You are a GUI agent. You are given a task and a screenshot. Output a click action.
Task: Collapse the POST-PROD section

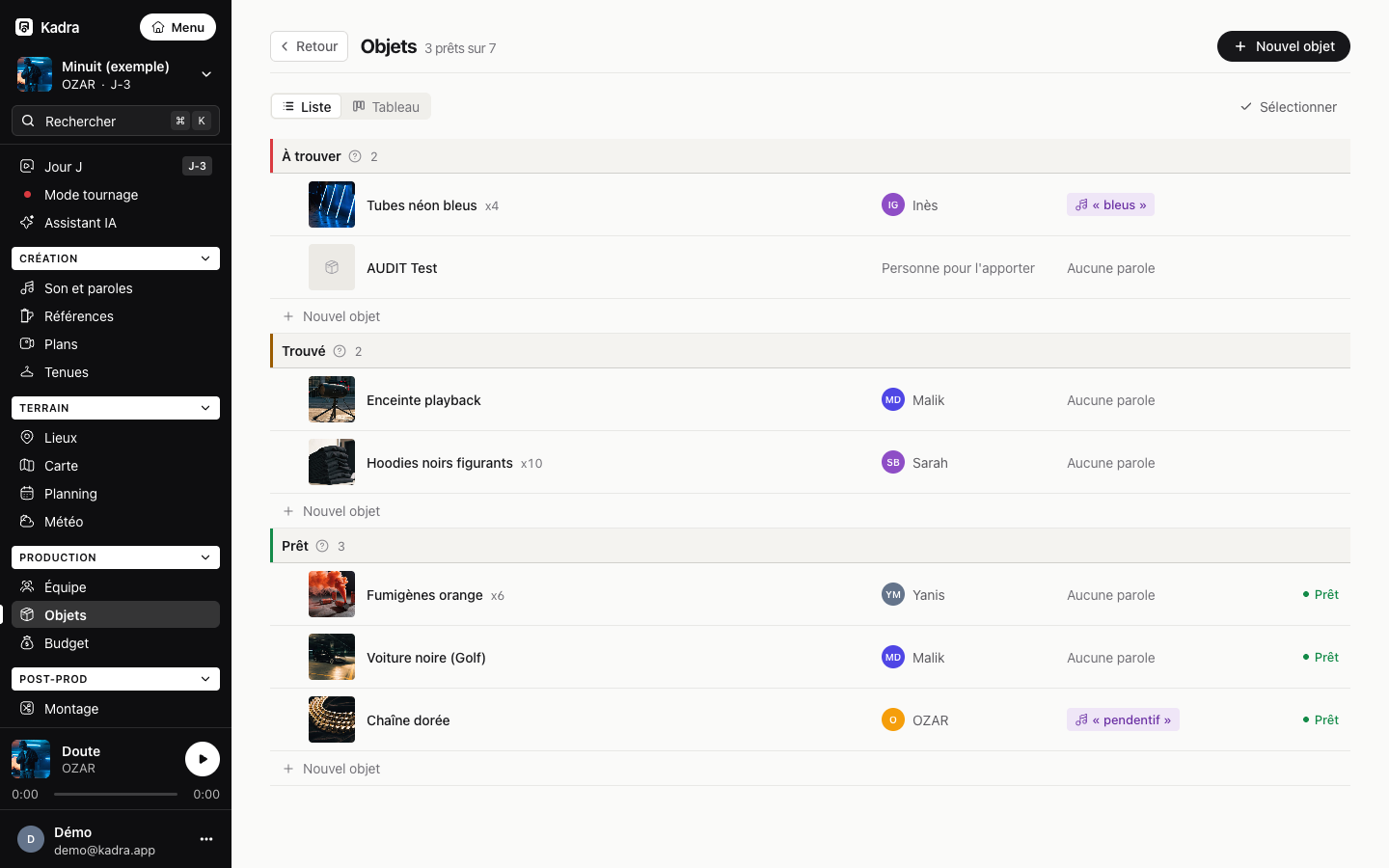pyautogui.click(x=116, y=679)
